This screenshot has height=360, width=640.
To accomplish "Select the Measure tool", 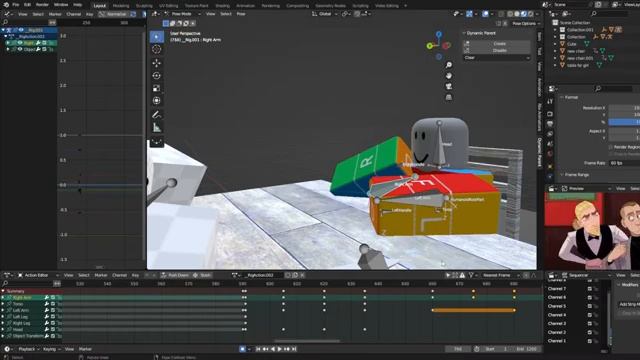I will (157, 128).
